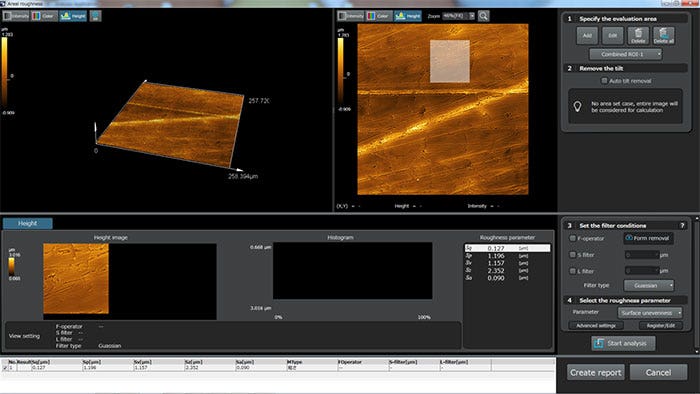The width and height of the screenshot is (700, 394).
Task: Select Color view in 2D pane toolbar
Action: point(379,16)
